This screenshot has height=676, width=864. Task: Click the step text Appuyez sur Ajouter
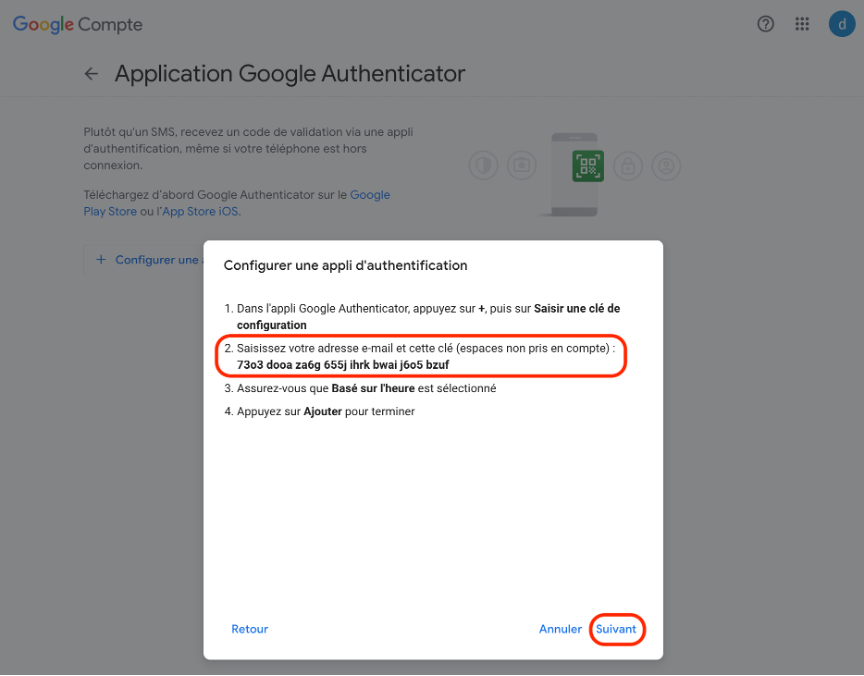(x=289, y=412)
